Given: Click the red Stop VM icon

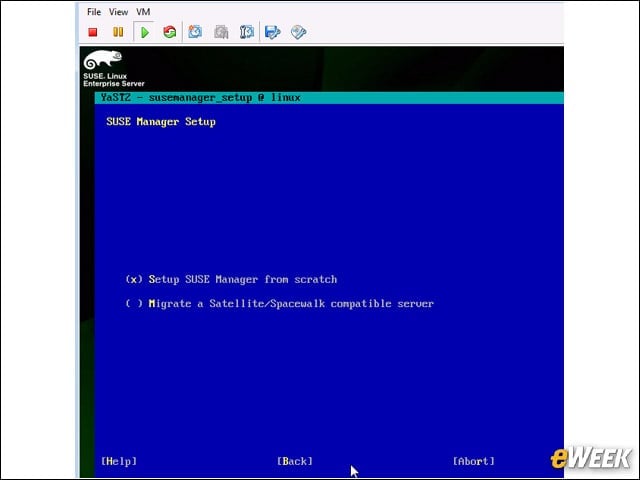Looking at the screenshot, I should [93, 32].
